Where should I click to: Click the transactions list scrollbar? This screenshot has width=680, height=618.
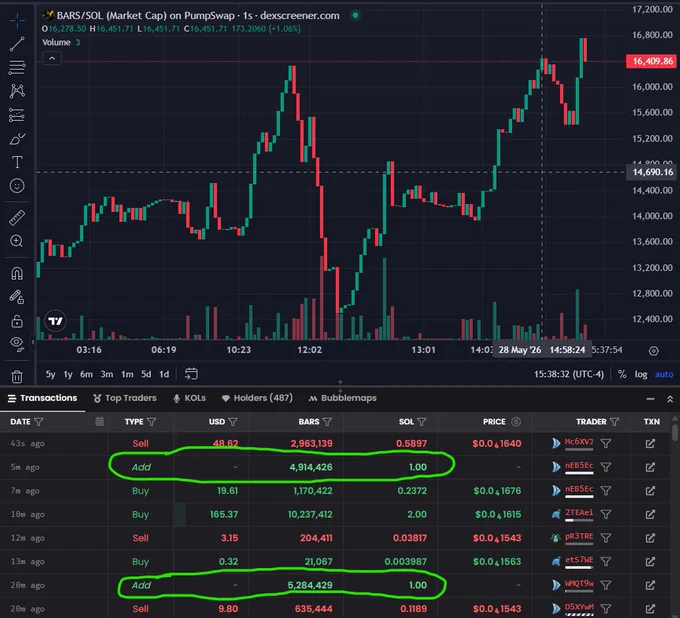coord(674,433)
